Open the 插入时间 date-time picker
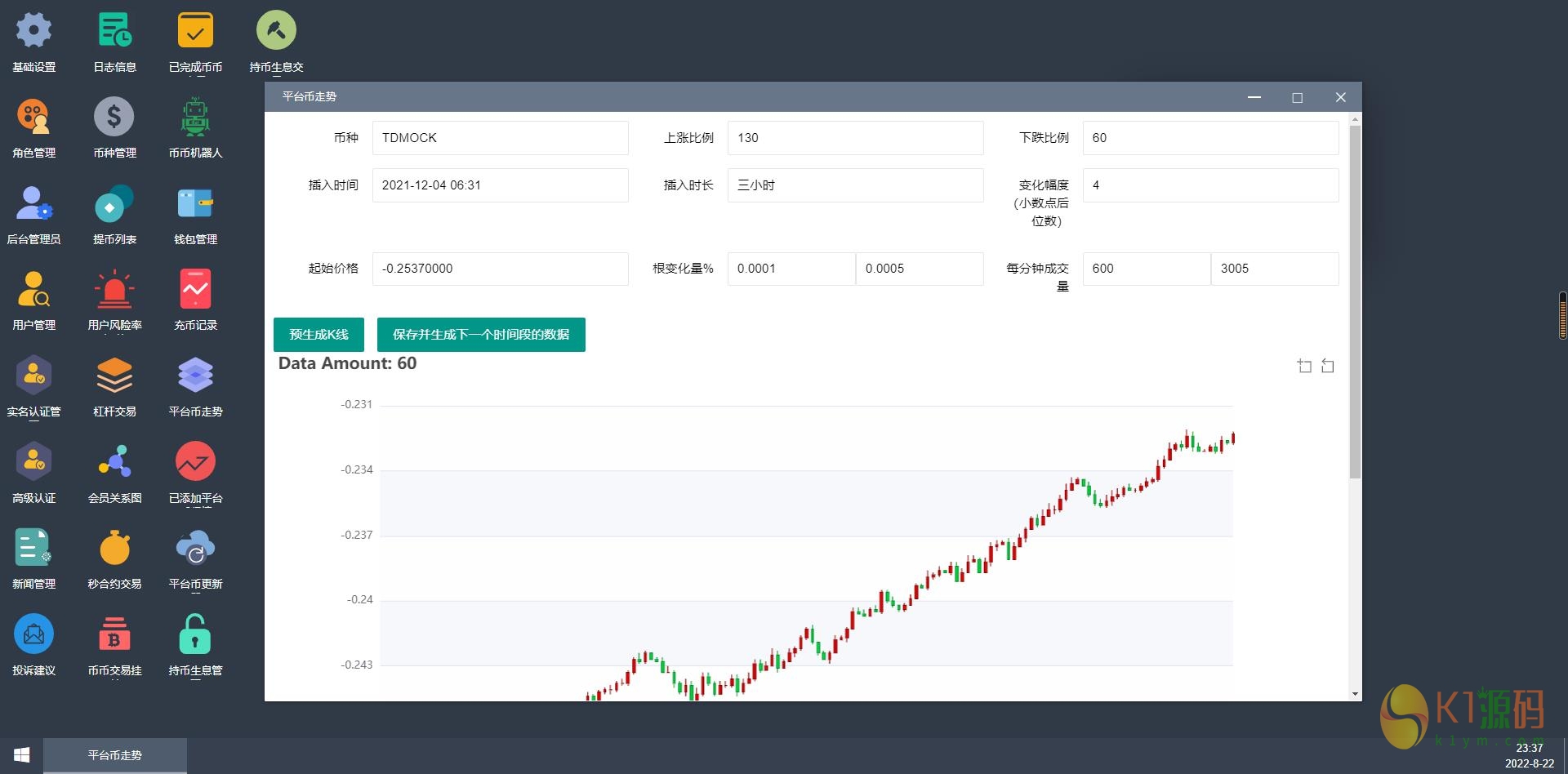Screen dimensions: 1568x774 [500, 185]
